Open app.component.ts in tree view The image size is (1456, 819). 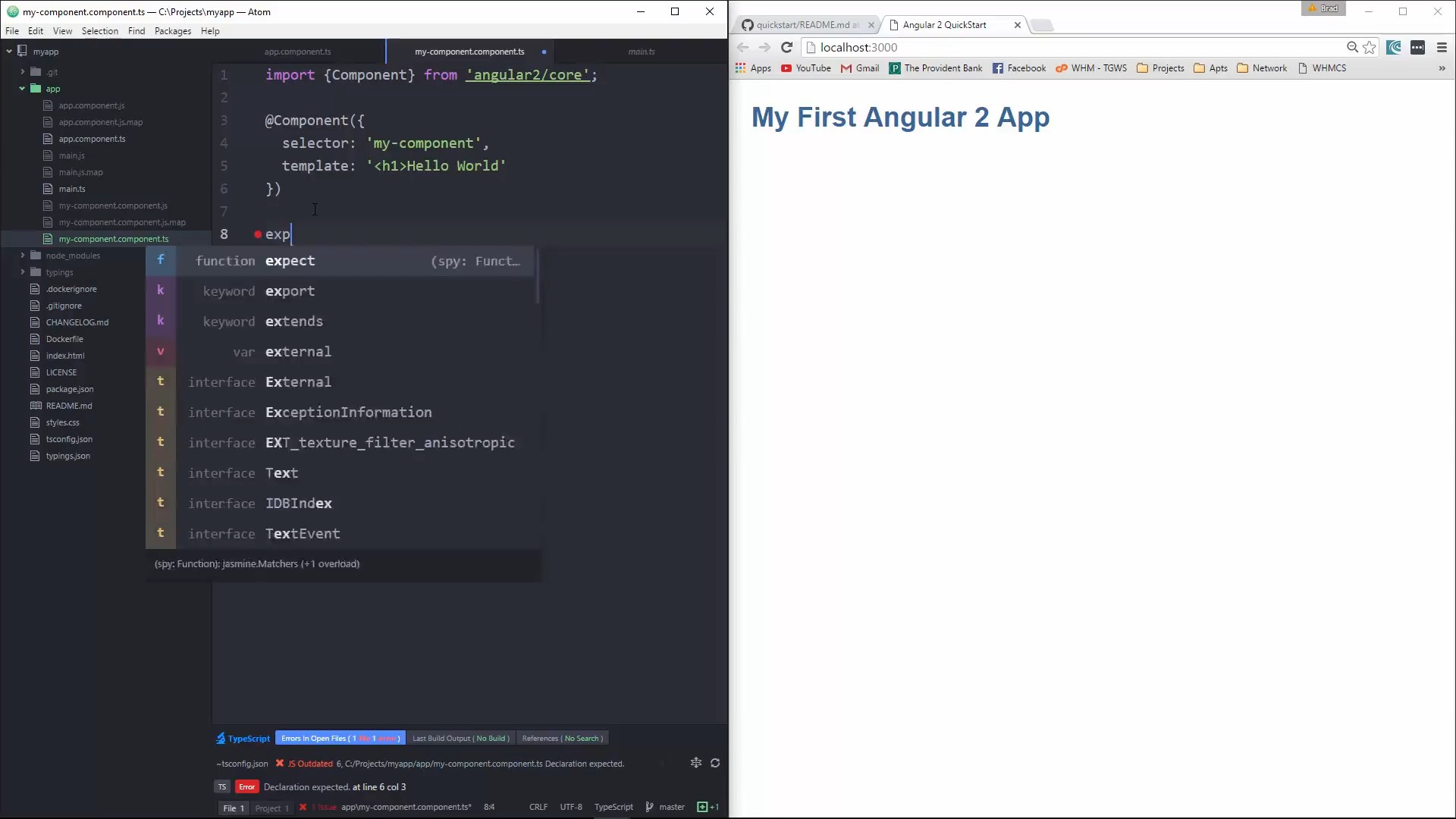click(x=92, y=139)
